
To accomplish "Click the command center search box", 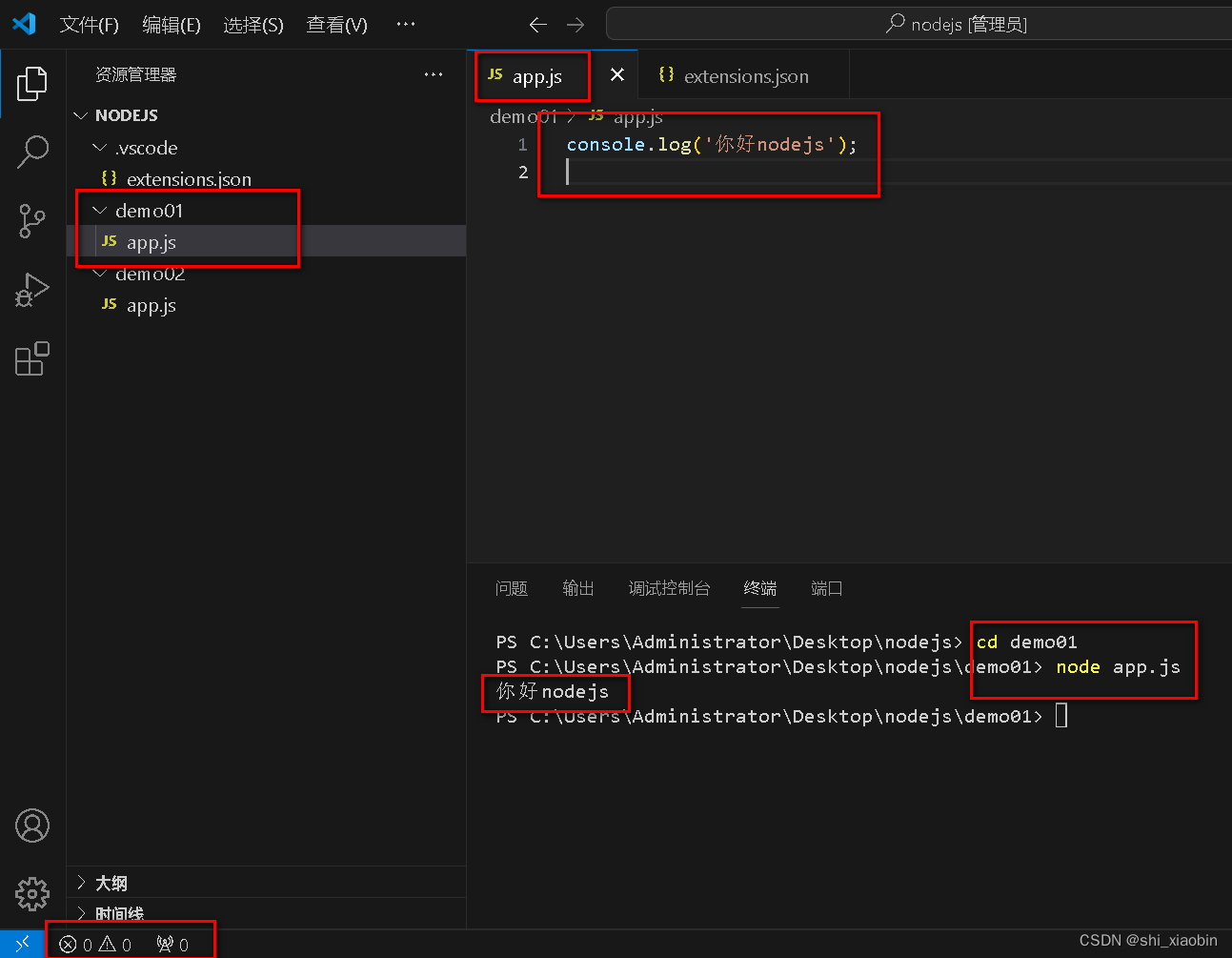I will click(919, 25).
